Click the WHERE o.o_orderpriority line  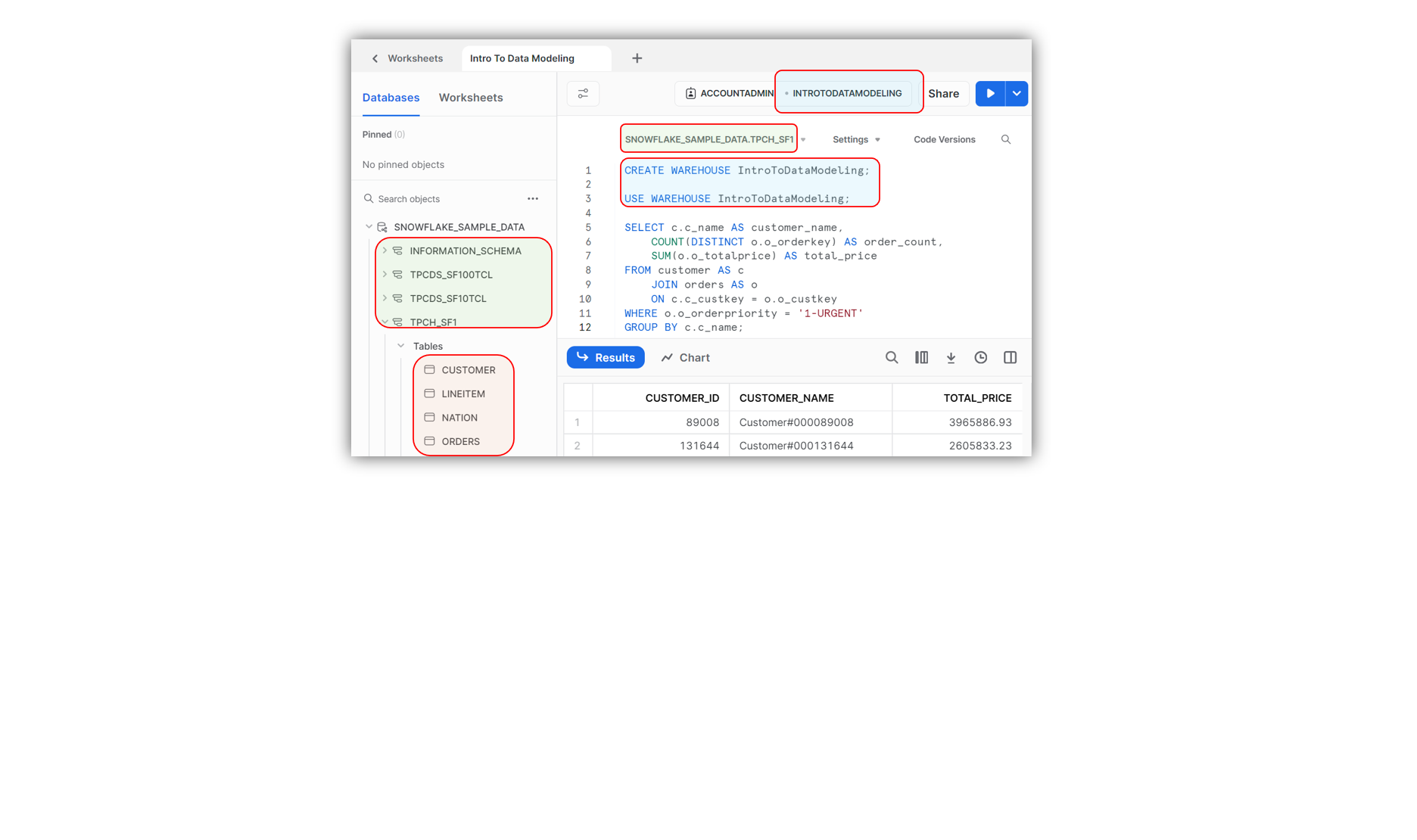pos(743,313)
